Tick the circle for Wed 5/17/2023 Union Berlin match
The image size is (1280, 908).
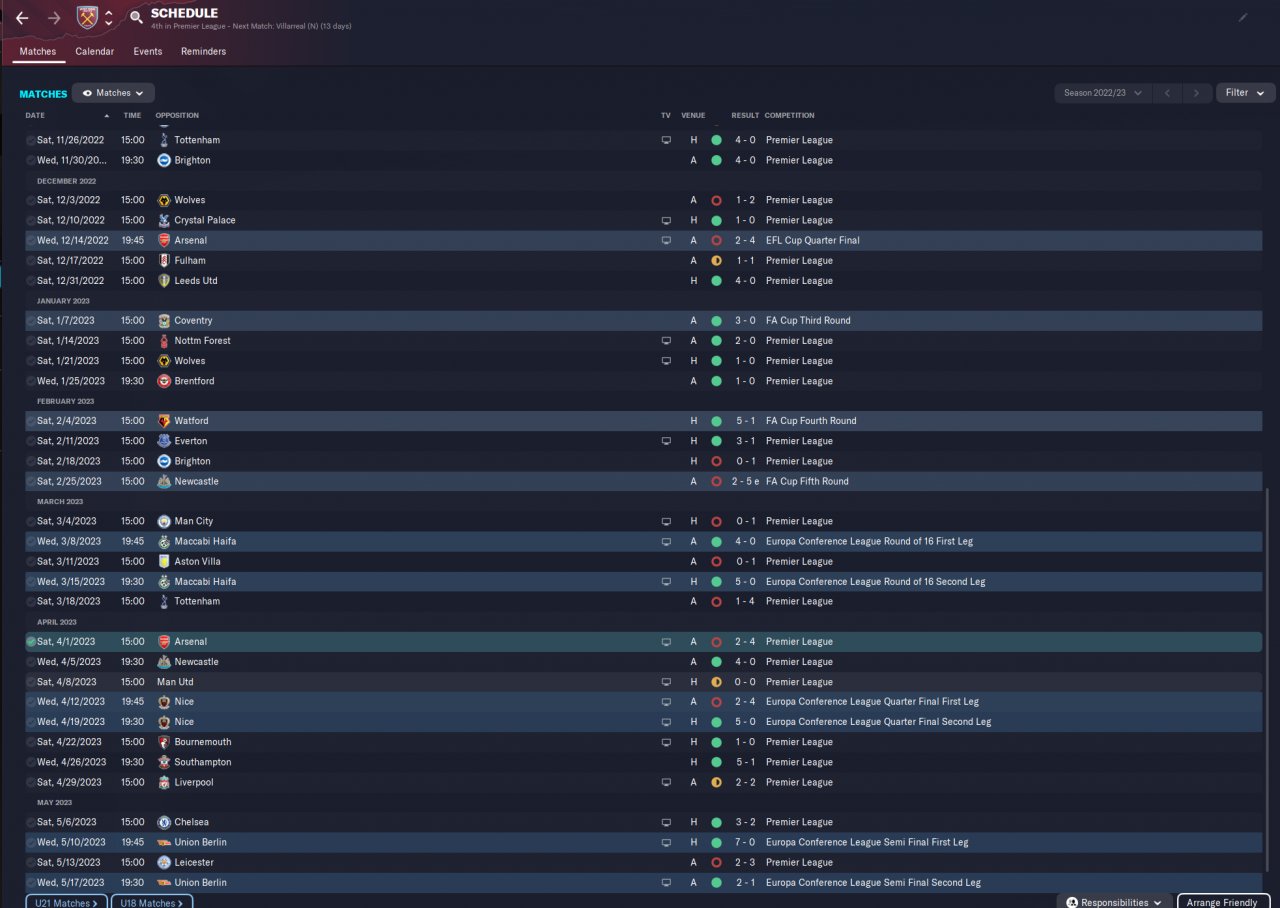pyautogui.click(x=31, y=882)
